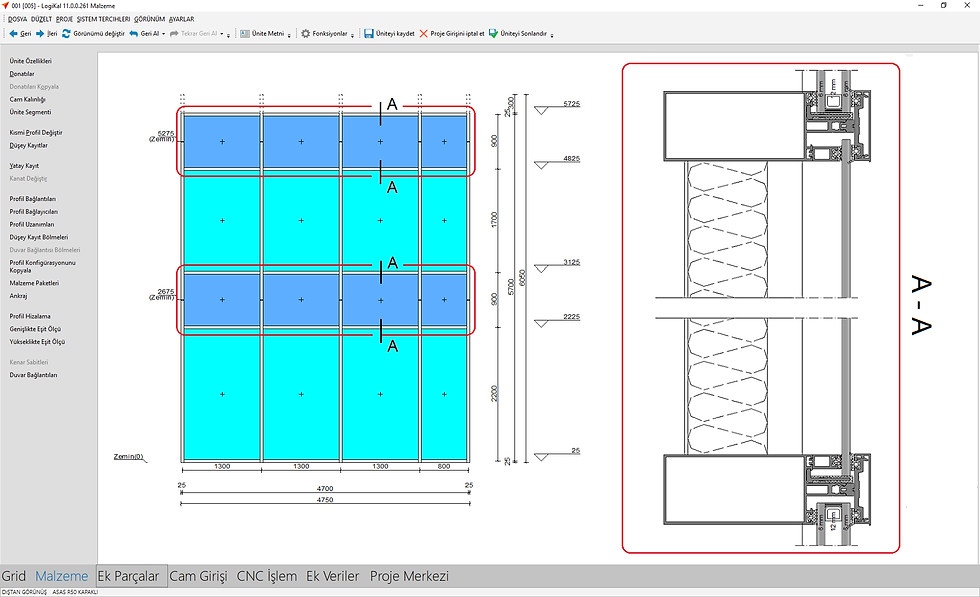Open Ünite Özellikleri in sidebar
Viewport: 980px width, 597px height.
[x=31, y=61]
